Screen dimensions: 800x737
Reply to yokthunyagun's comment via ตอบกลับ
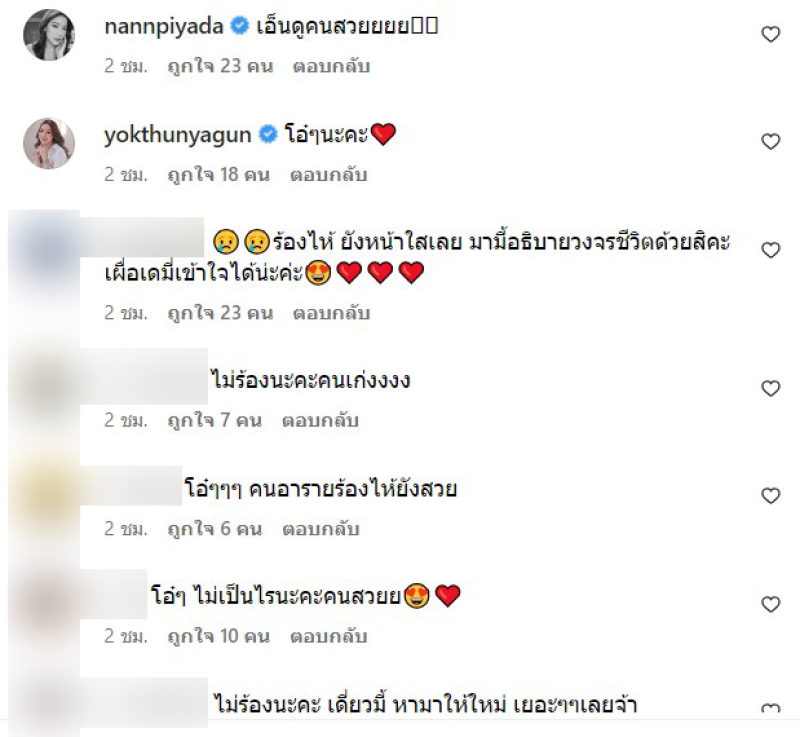click(329, 175)
